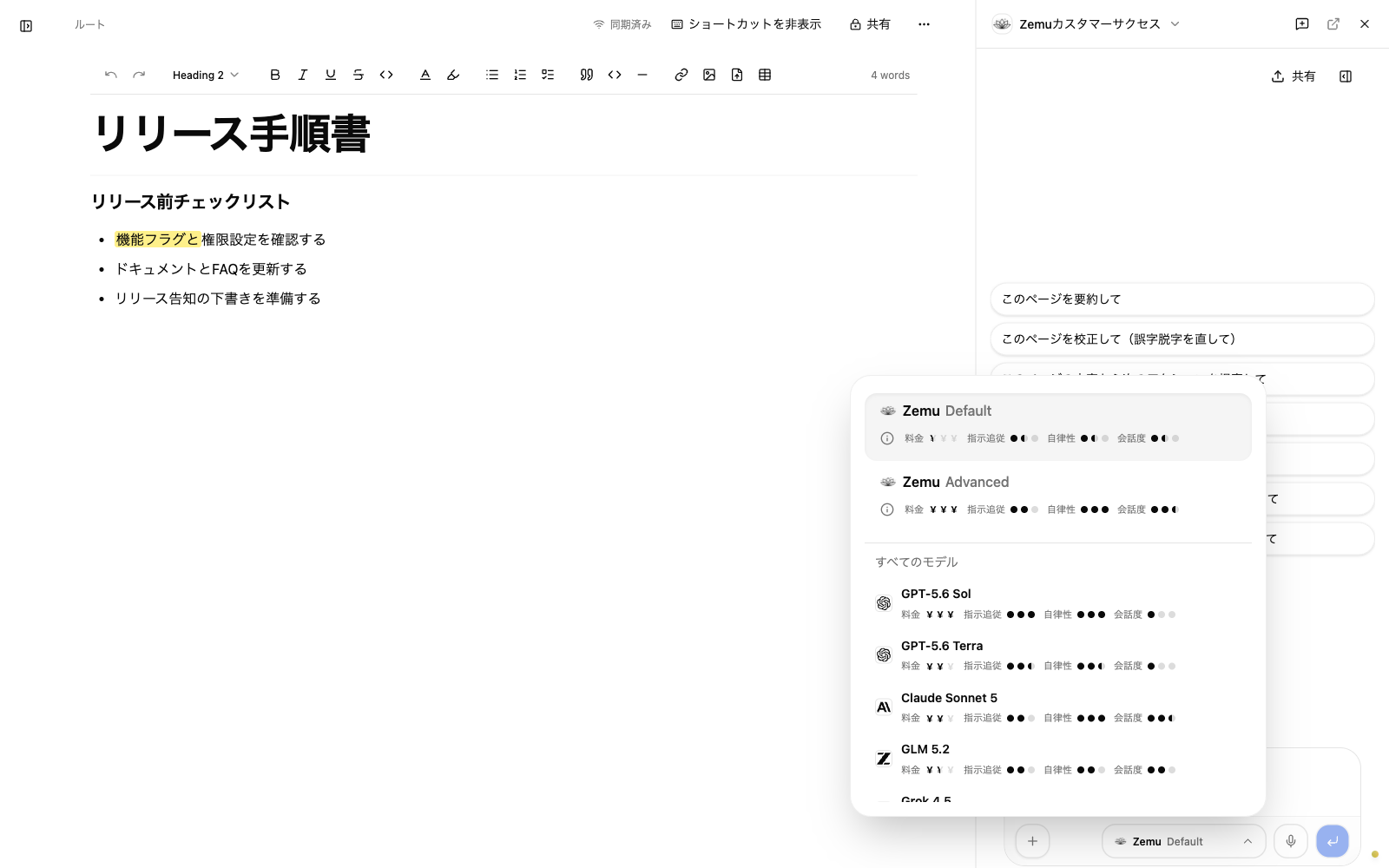Insert a numbered list

520,75
